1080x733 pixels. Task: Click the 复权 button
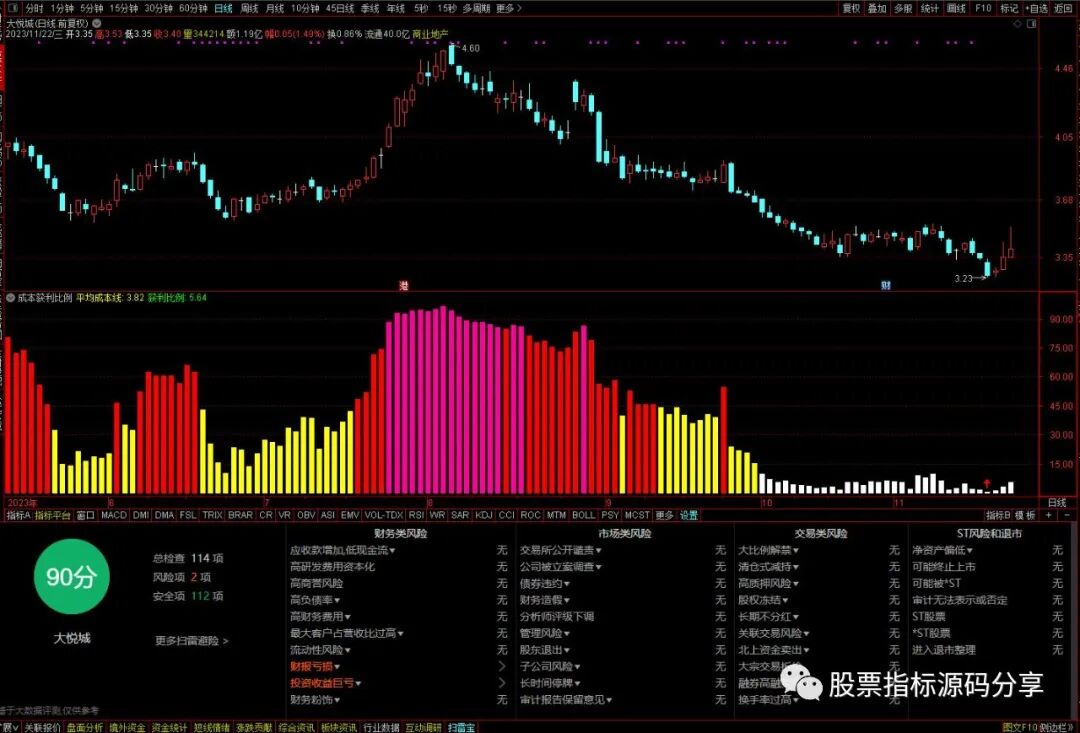pyautogui.click(x=851, y=8)
